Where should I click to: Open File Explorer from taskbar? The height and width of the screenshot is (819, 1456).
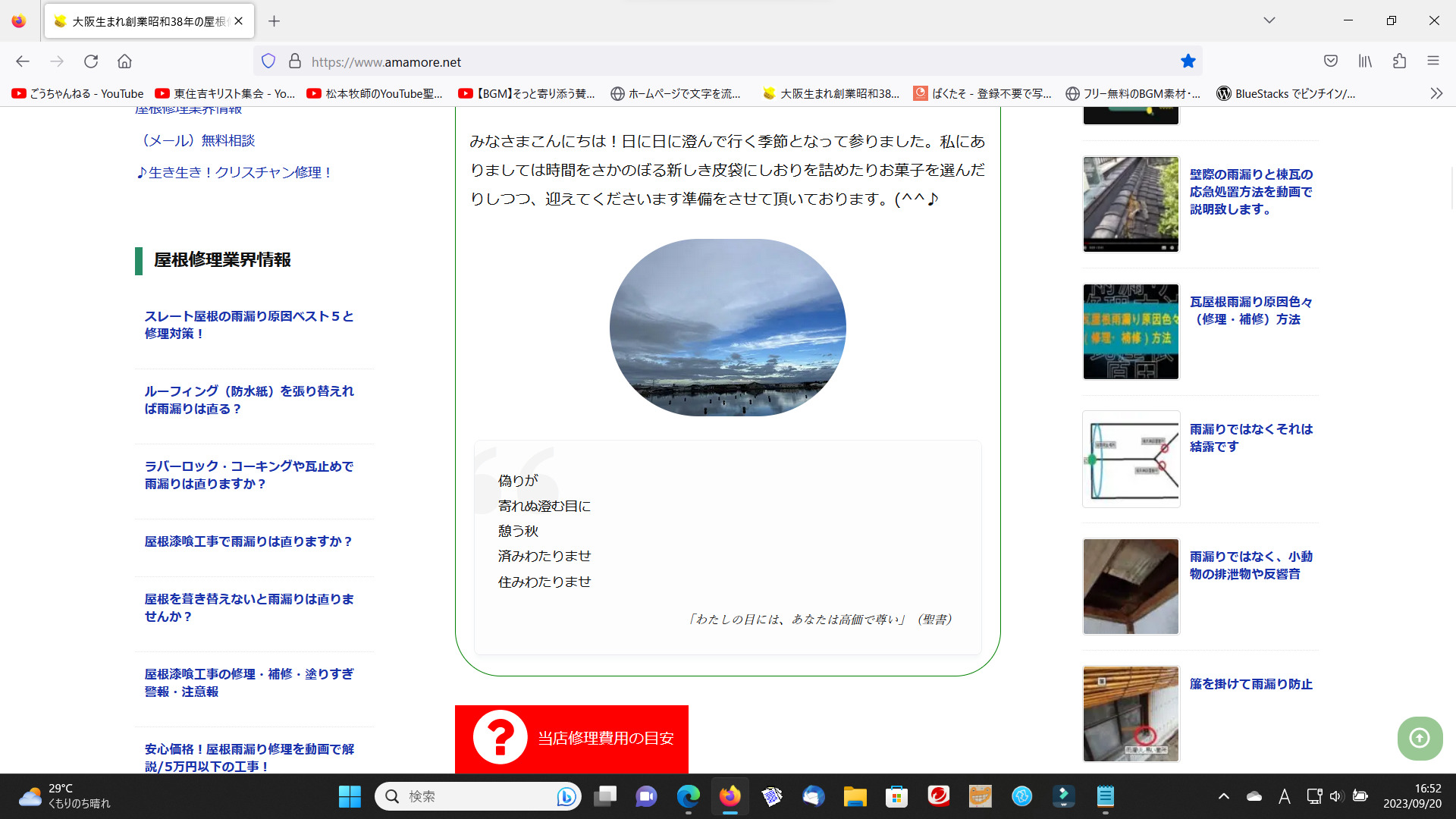coord(855,796)
